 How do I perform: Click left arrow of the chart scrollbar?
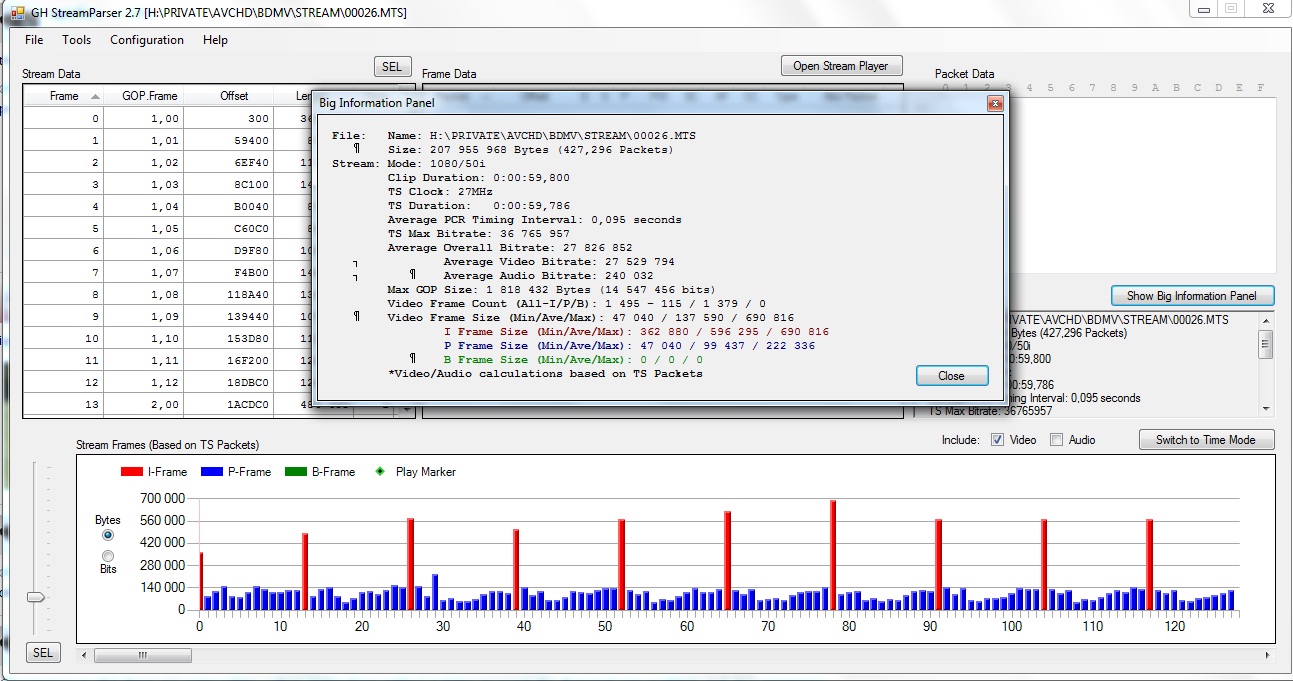[x=85, y=655]
